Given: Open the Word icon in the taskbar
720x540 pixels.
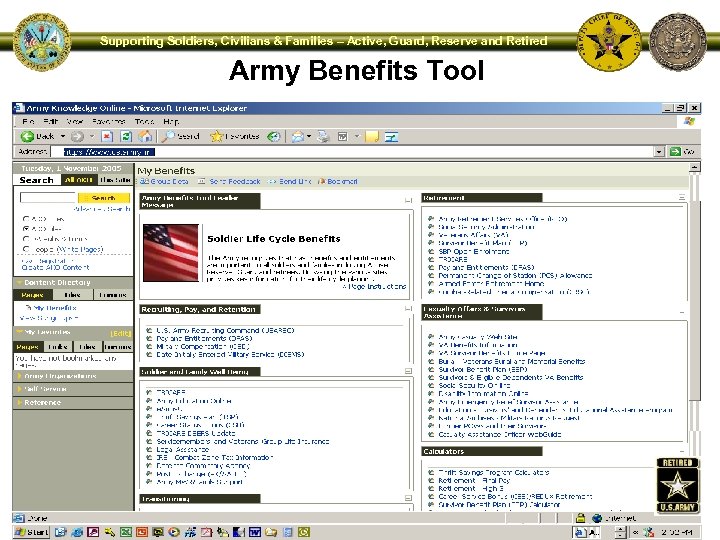Looking at the screenshot, I should [x=255, y=532].
